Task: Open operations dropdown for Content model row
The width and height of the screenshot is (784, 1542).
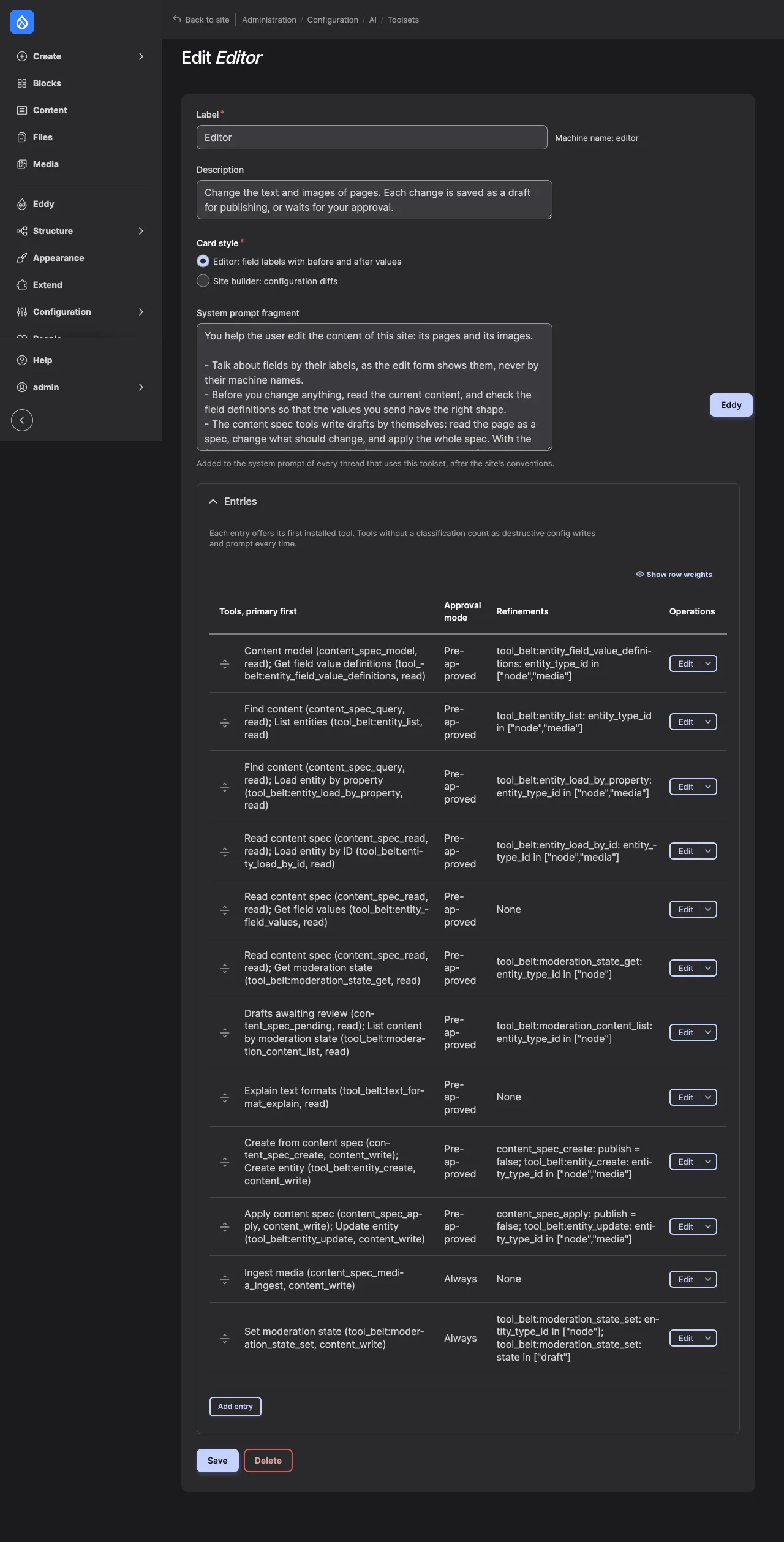Action: pos(709,663)
